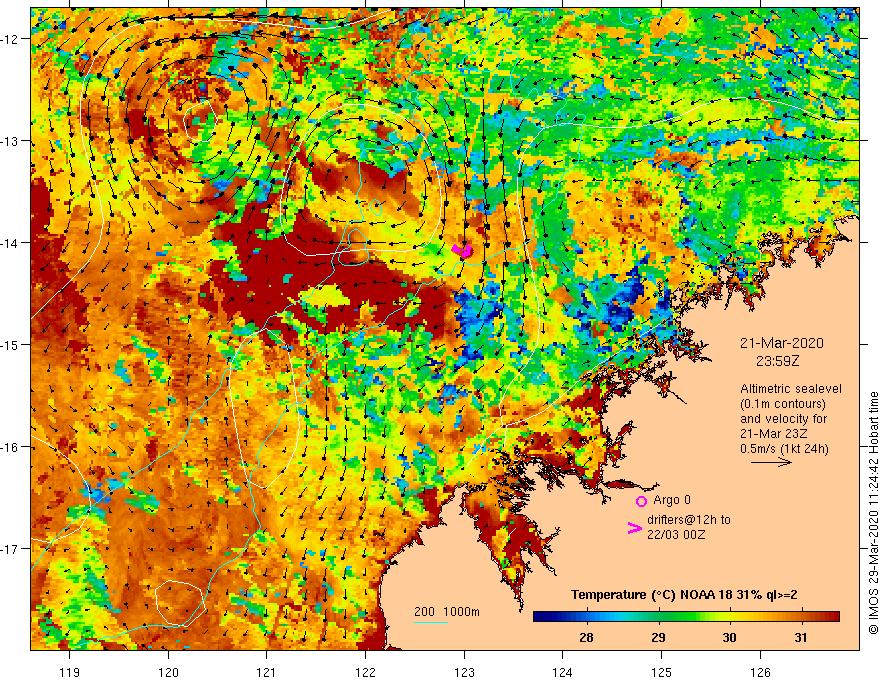Click longitude axis label 124

point(563,672)
